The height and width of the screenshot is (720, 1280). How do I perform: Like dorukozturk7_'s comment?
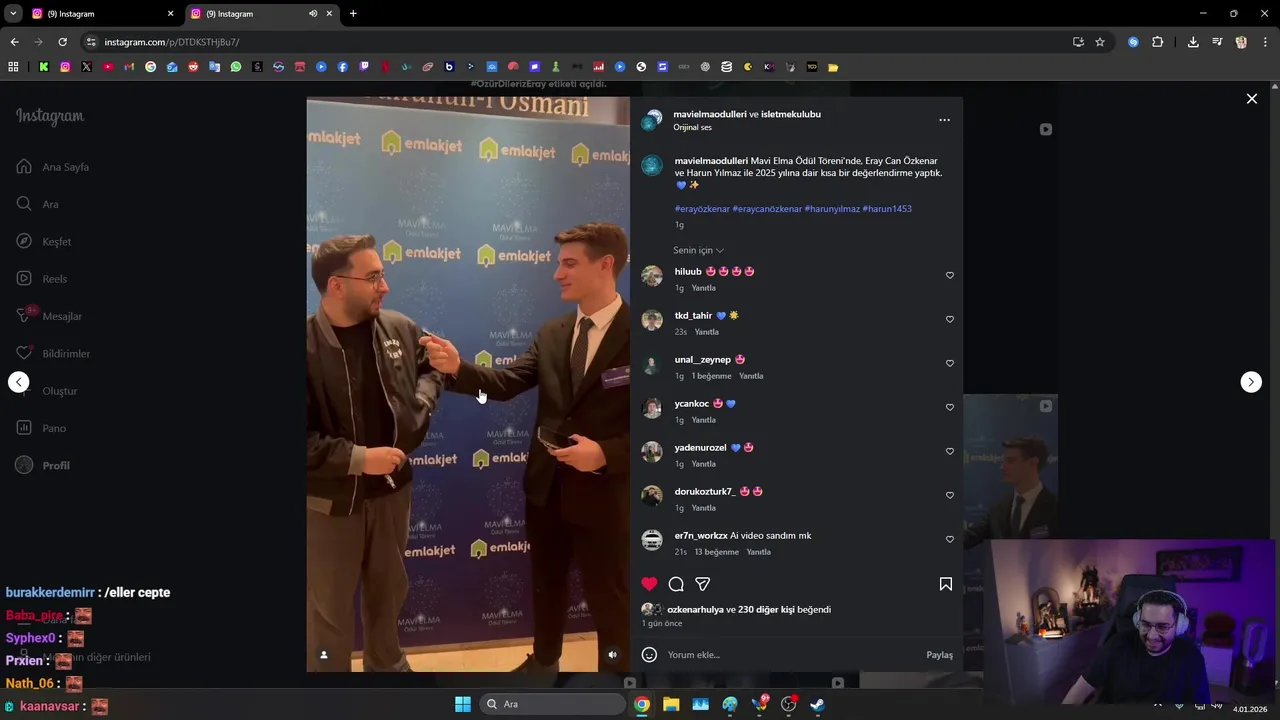pos(950,495)
